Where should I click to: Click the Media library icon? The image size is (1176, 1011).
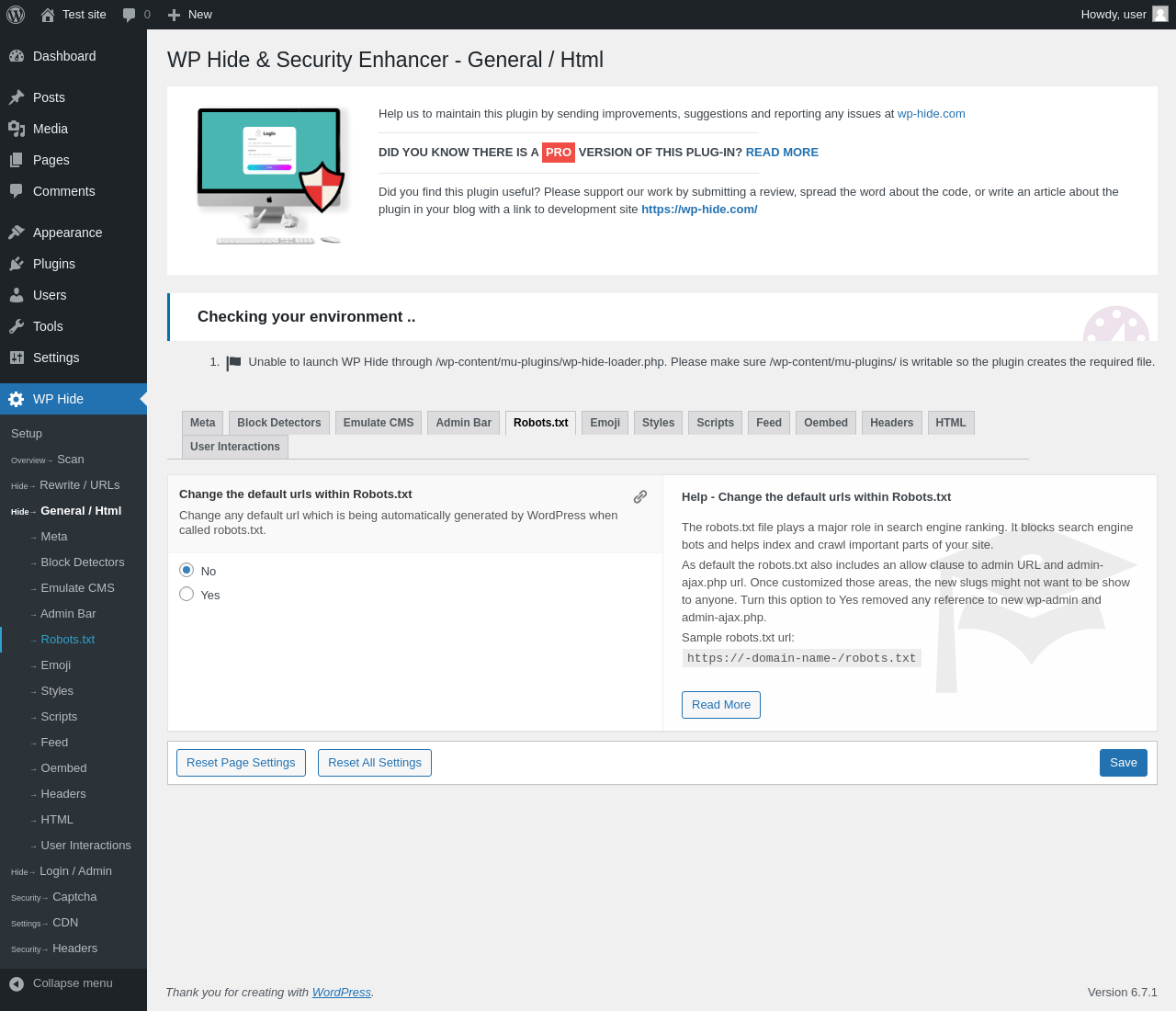point(17,129)
